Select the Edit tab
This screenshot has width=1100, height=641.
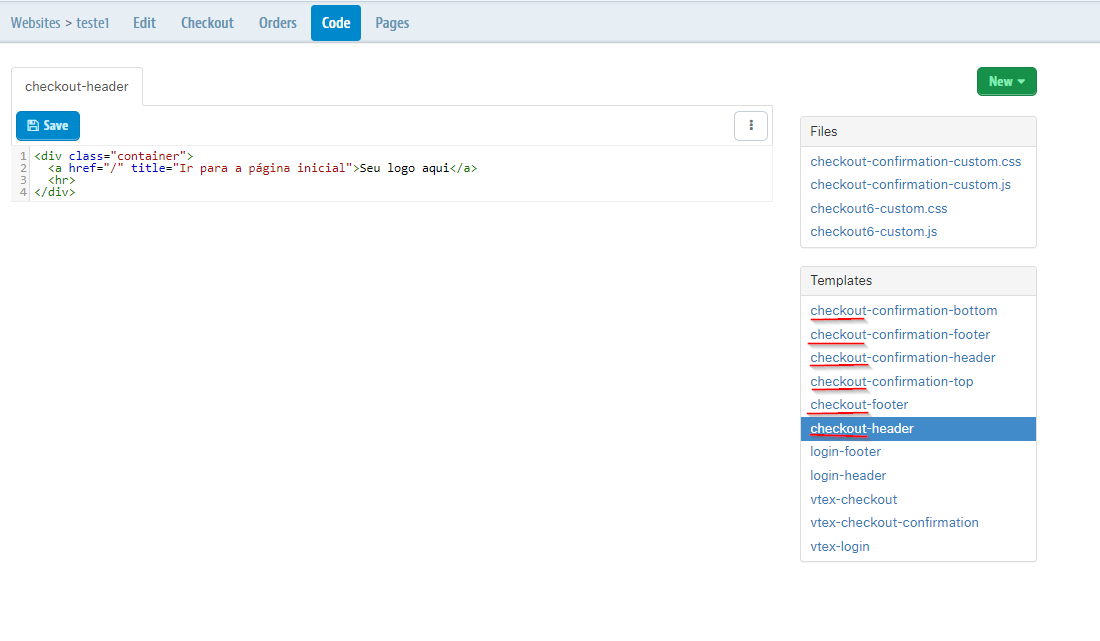(x=145, y=23)
